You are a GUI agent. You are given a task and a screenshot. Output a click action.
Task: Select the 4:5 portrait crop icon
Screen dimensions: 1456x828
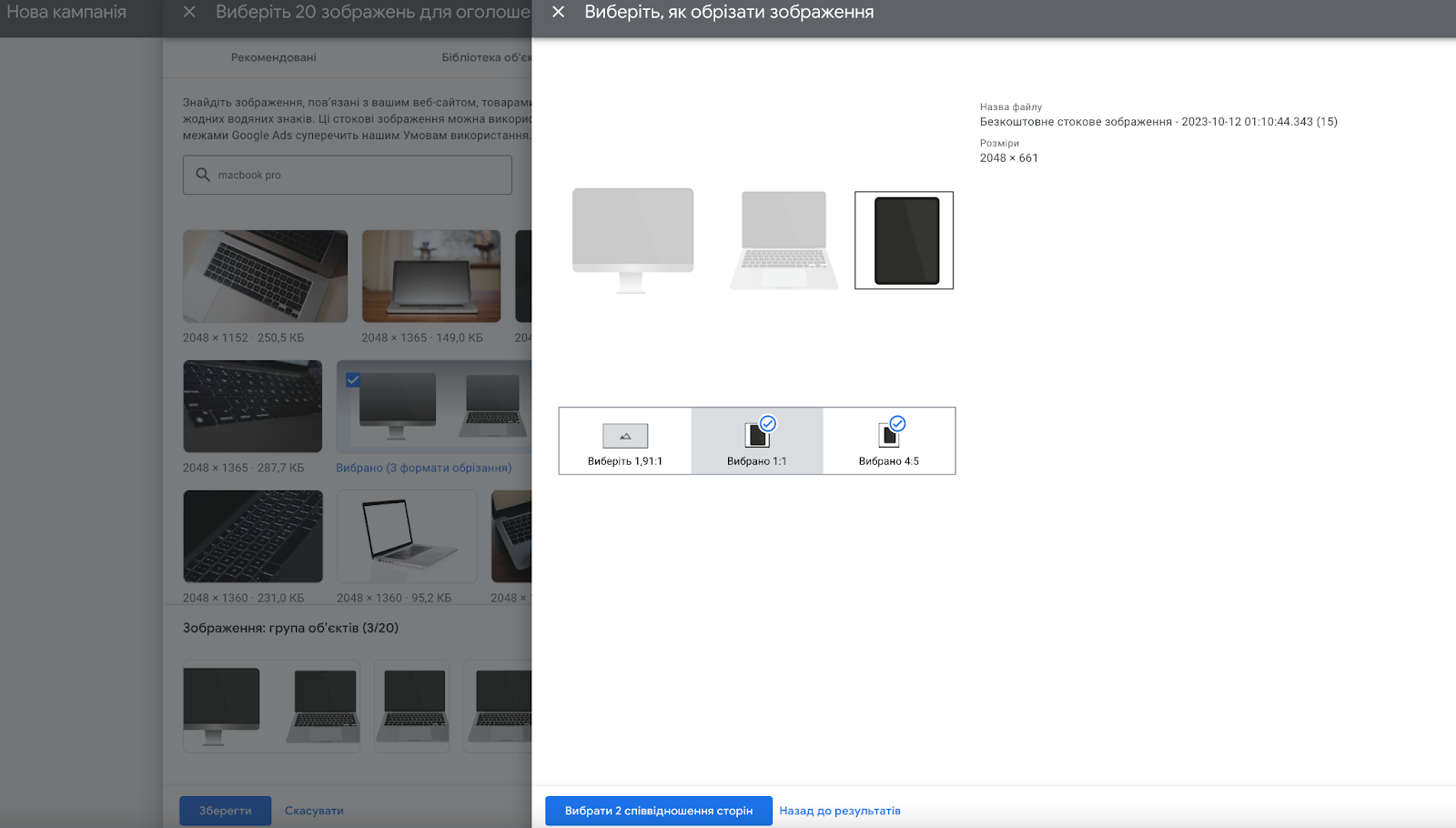pyautogui.click(x=888, y=436)
